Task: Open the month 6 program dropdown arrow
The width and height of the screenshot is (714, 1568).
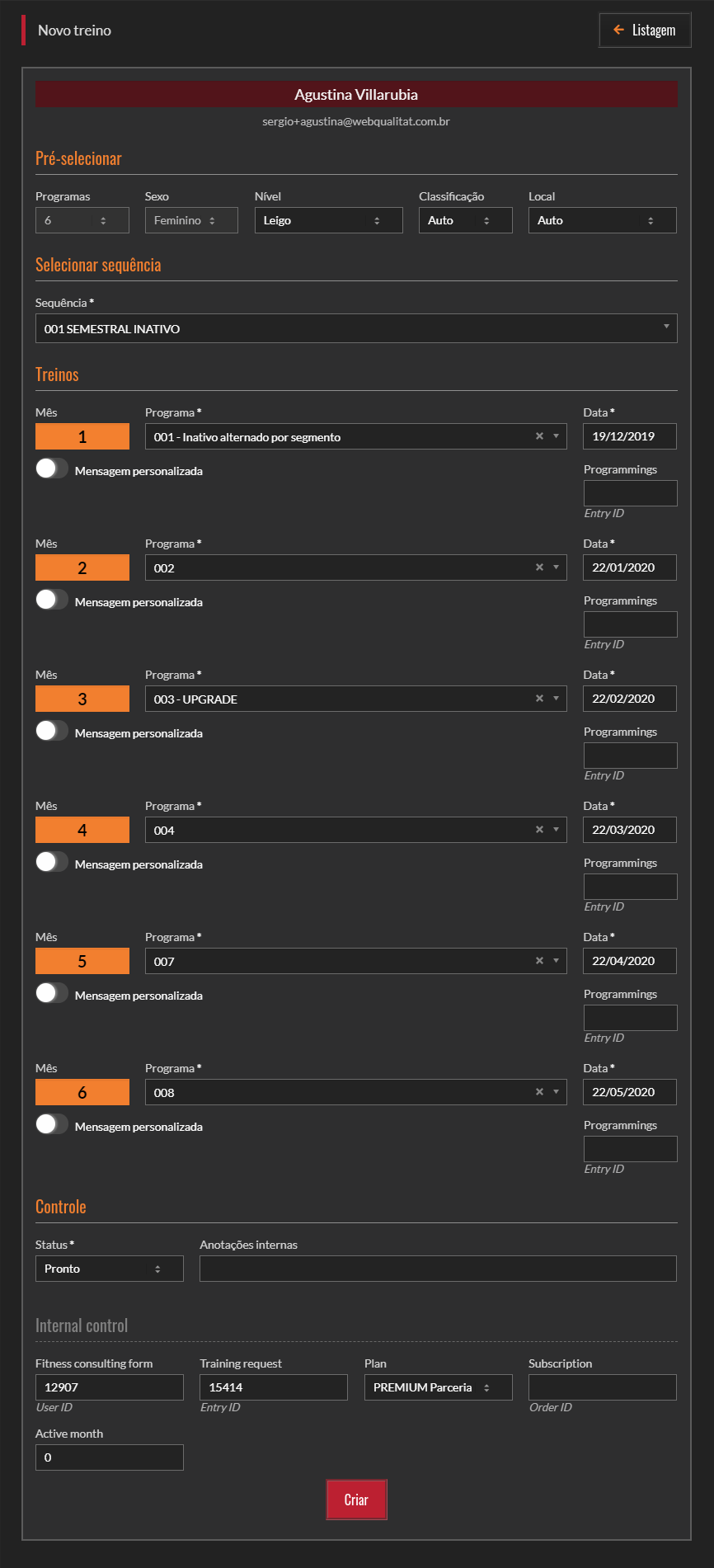Action: pyautogui.click(x=557, y=1092)
